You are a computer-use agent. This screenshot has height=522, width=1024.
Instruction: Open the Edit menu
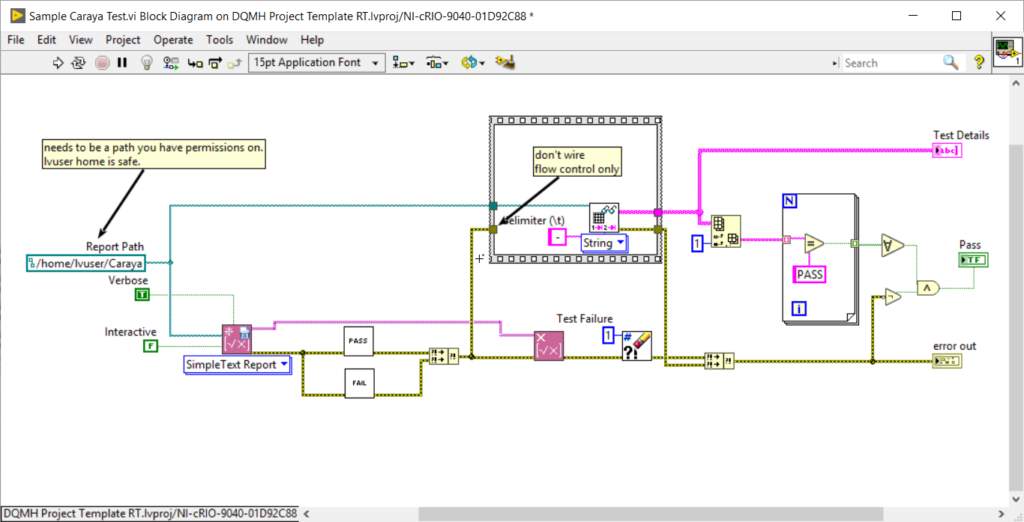[46, 40]
